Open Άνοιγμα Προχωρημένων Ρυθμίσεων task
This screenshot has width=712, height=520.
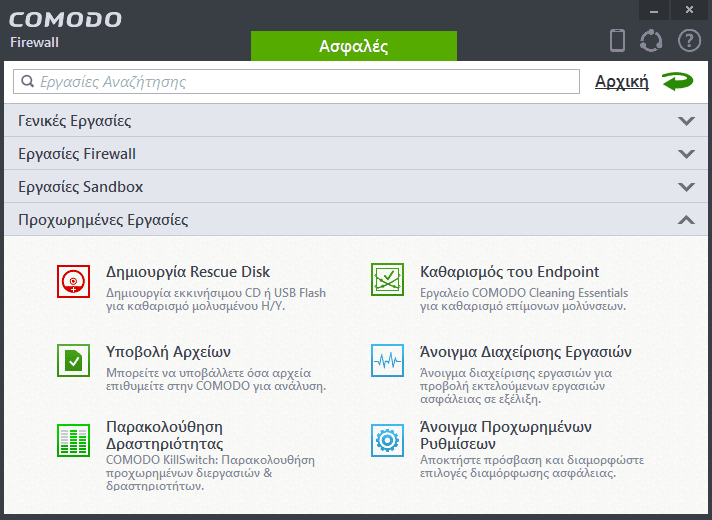(x=506, y=435)
